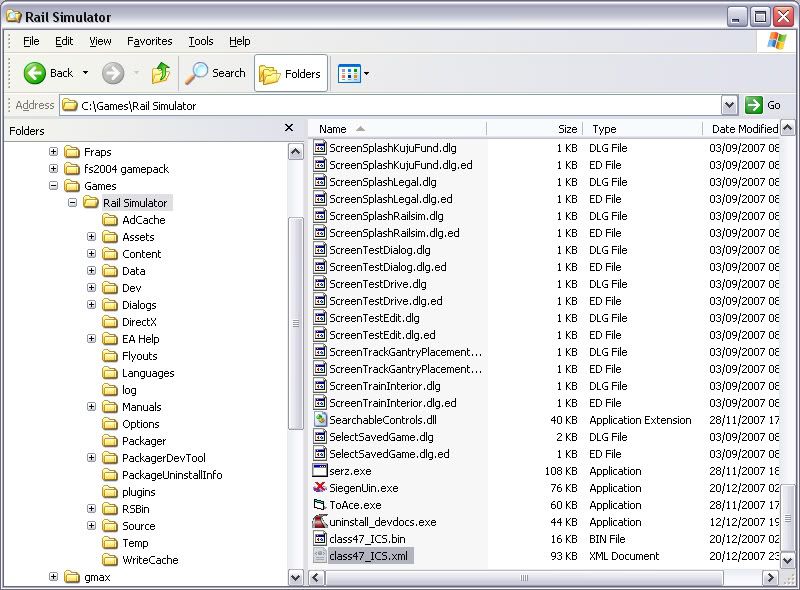Click the file list horizontal scrollbar thumb

(524, 578)
